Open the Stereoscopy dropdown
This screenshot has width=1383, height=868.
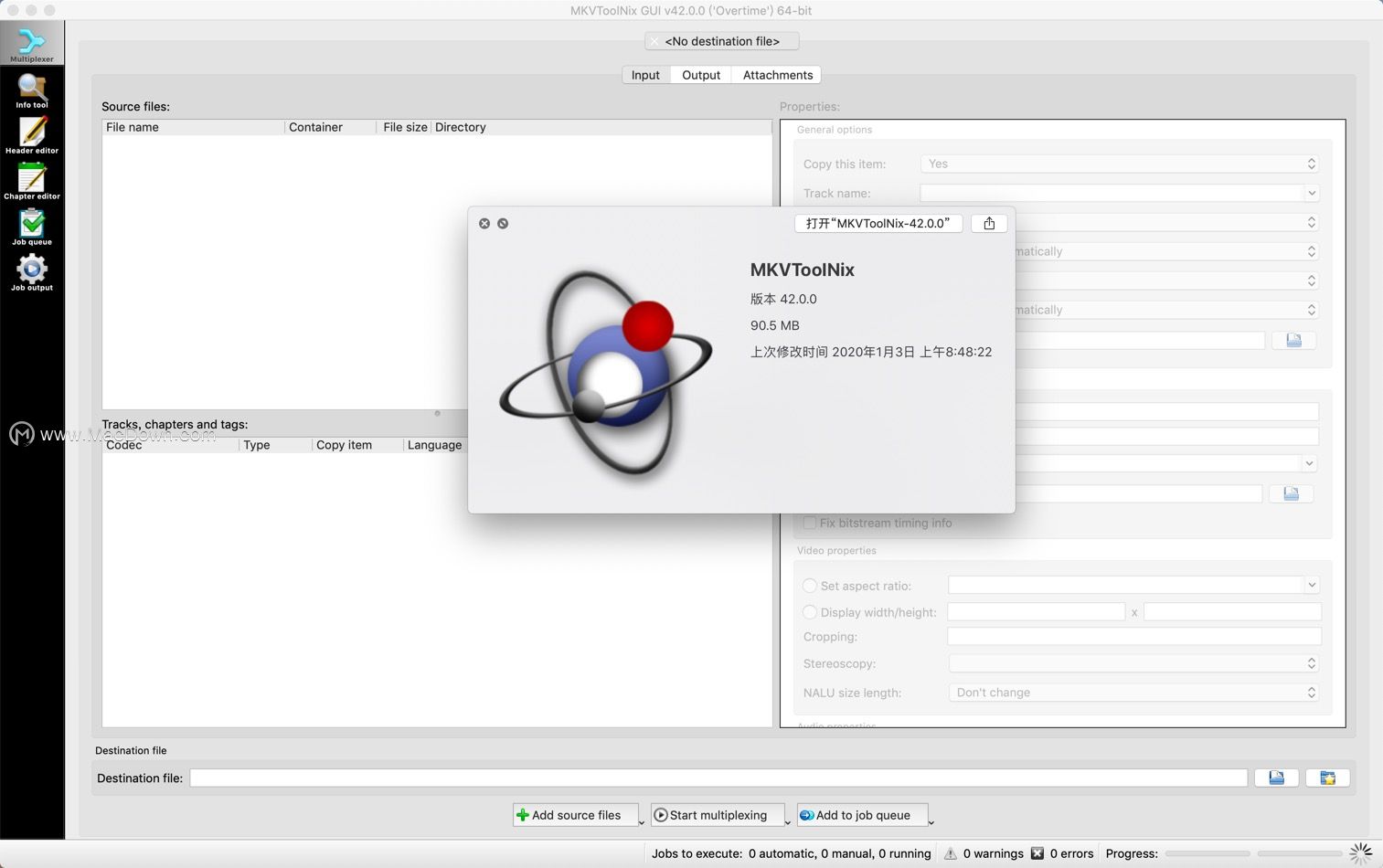point(1133,663)
